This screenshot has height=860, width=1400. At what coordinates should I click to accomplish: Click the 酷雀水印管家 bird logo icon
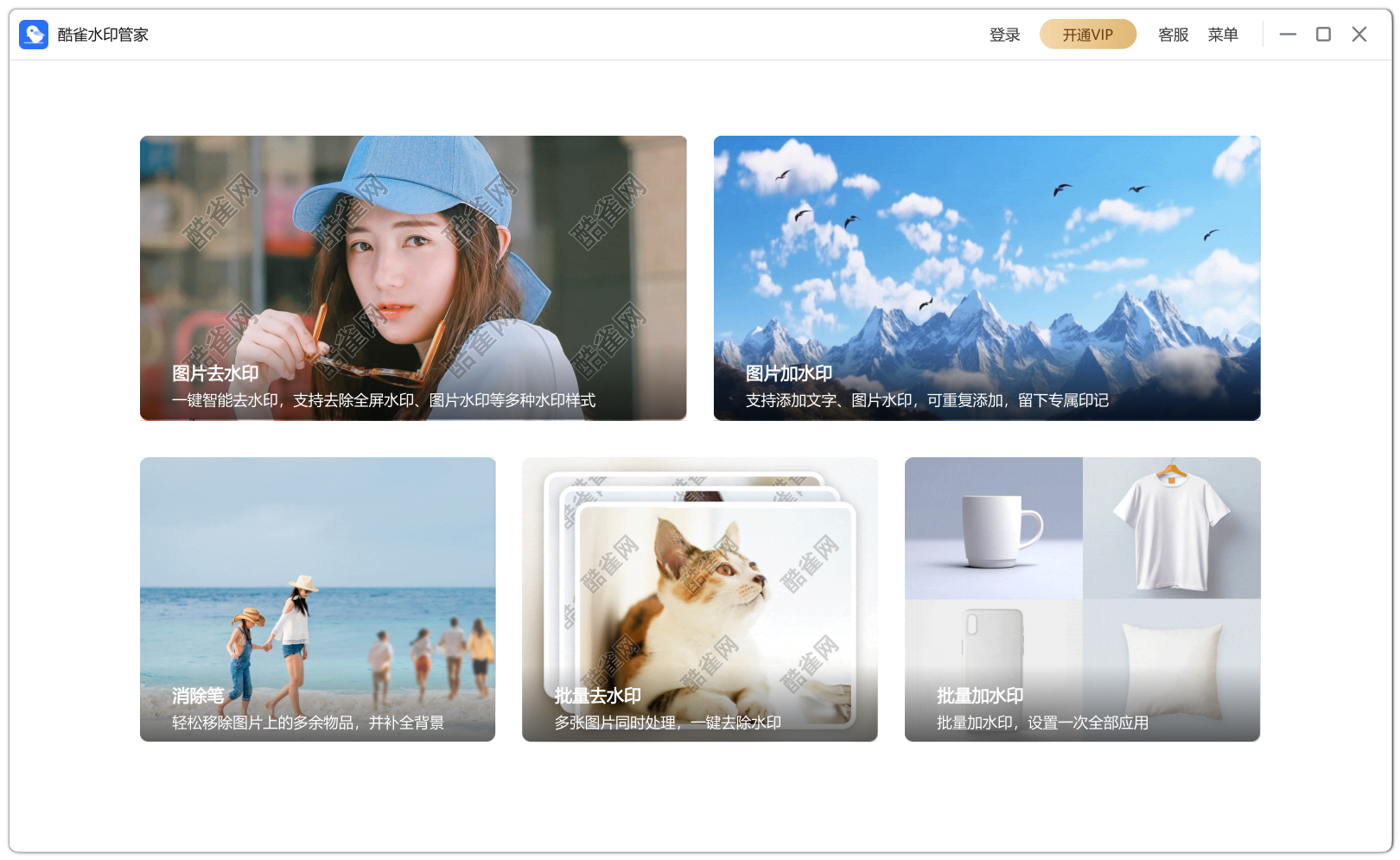(x=34, y=35)
